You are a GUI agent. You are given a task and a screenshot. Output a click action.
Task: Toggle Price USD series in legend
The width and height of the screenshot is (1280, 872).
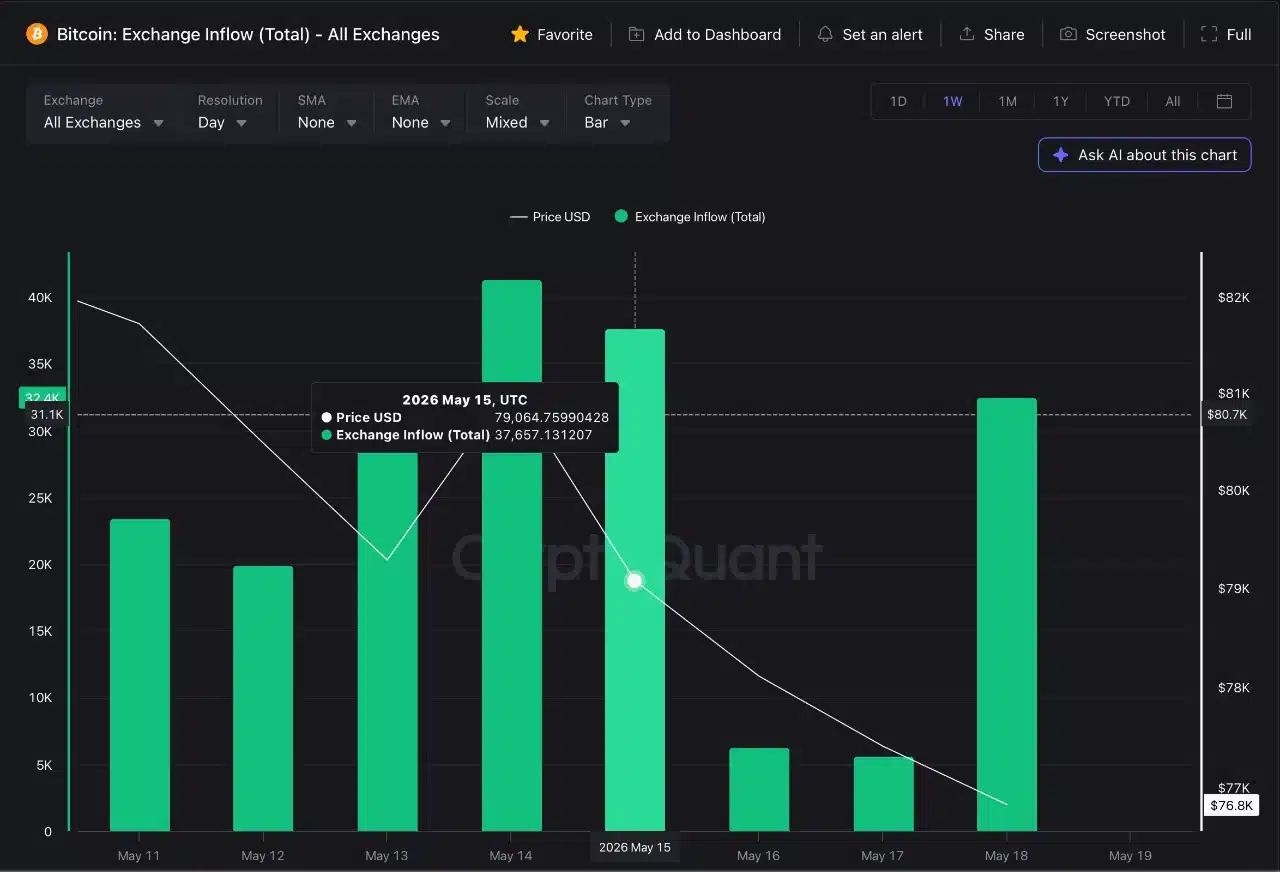[550, 217]
